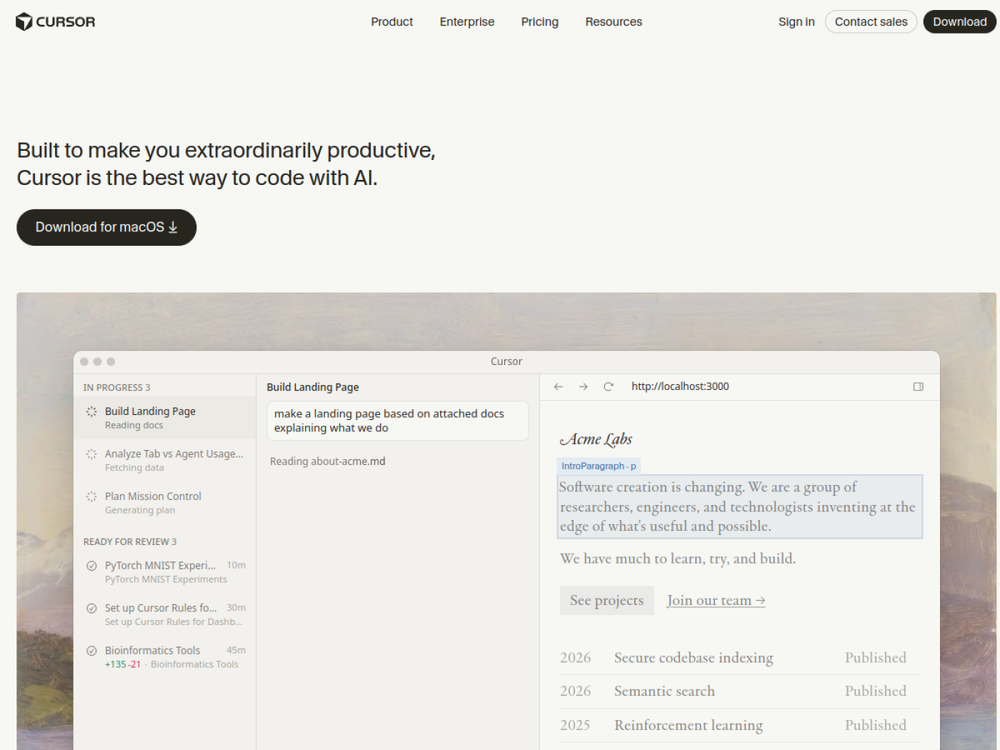
Task: Open the Enterprise menu item
Action: pyautogui.click(x=467, y=22)
